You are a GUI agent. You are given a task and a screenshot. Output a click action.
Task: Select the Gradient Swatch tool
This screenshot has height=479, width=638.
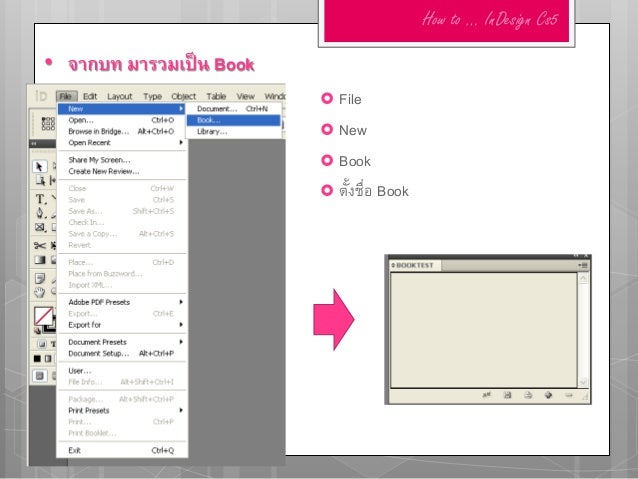tap(40, 260)
